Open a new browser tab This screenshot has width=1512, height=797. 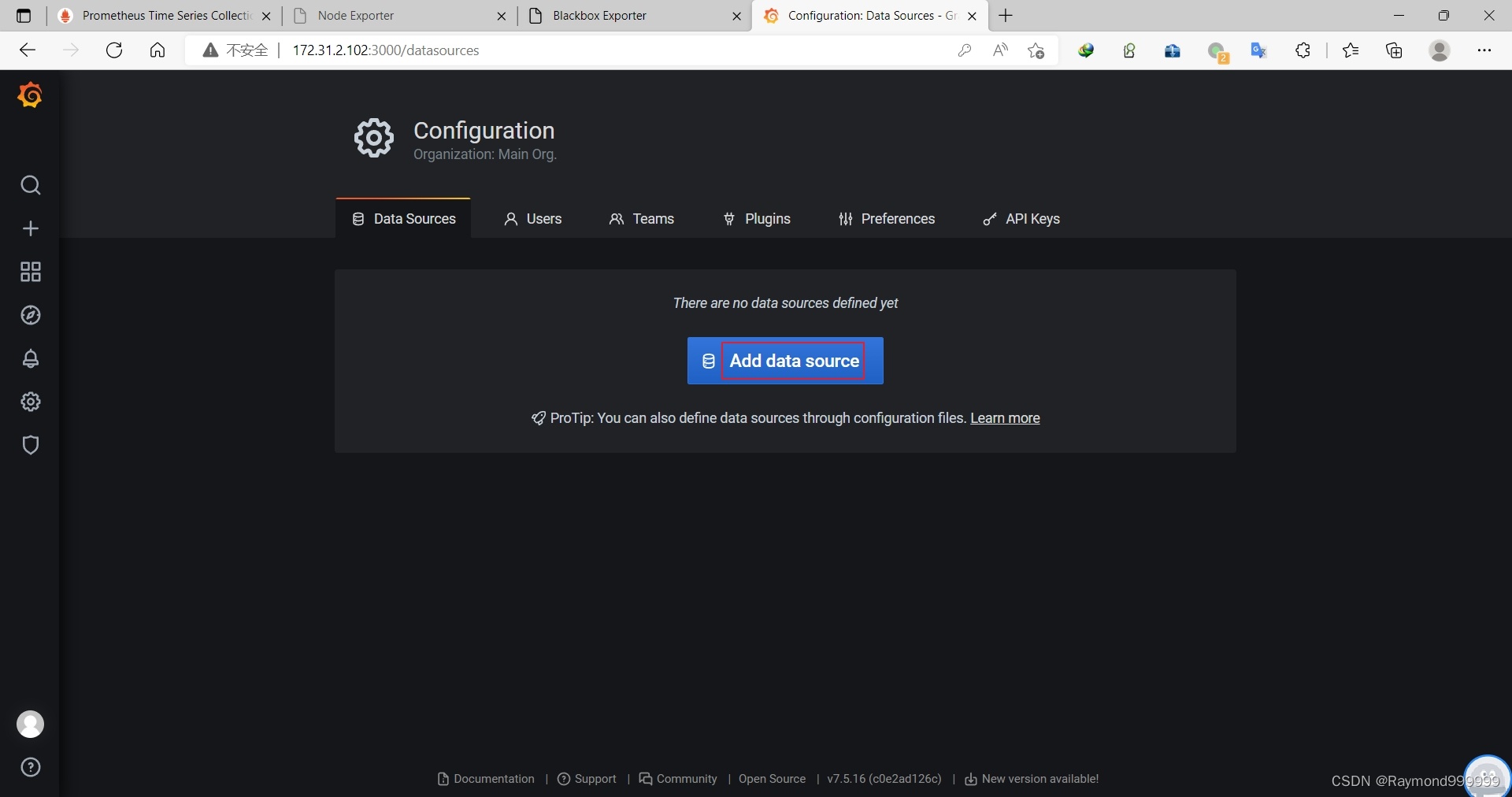1006,16
